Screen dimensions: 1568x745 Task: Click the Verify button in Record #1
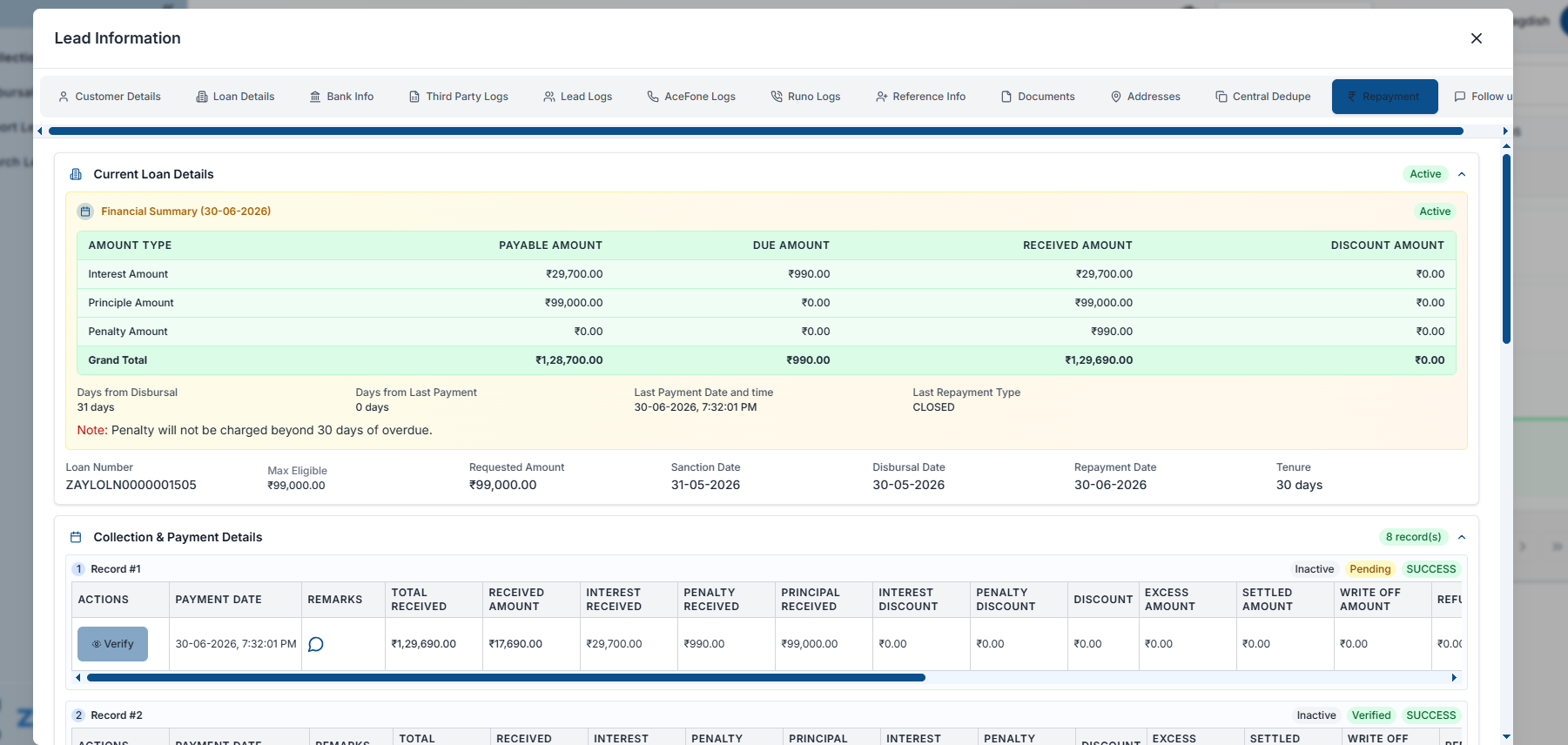tap(112, 644)
